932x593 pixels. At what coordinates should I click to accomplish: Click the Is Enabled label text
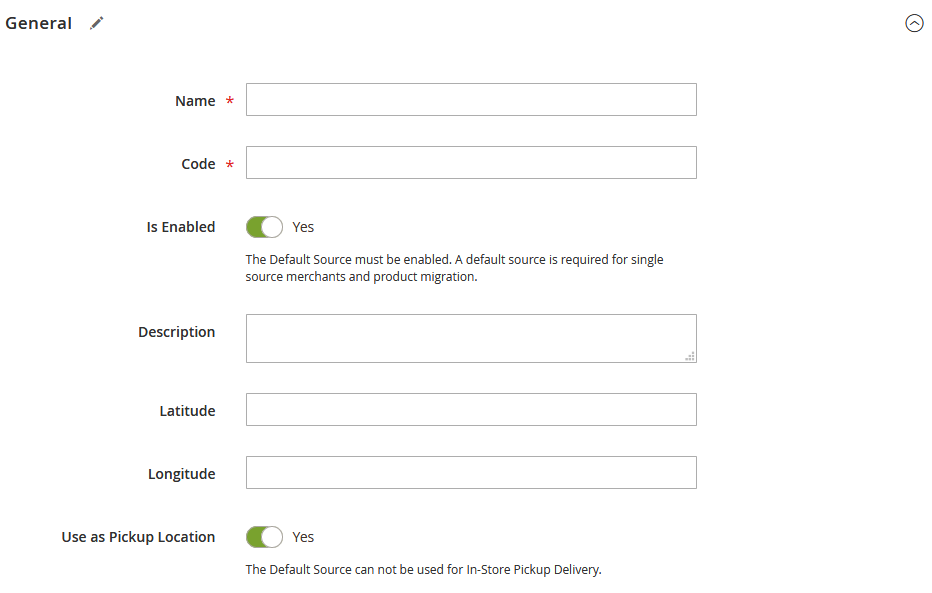181,227
